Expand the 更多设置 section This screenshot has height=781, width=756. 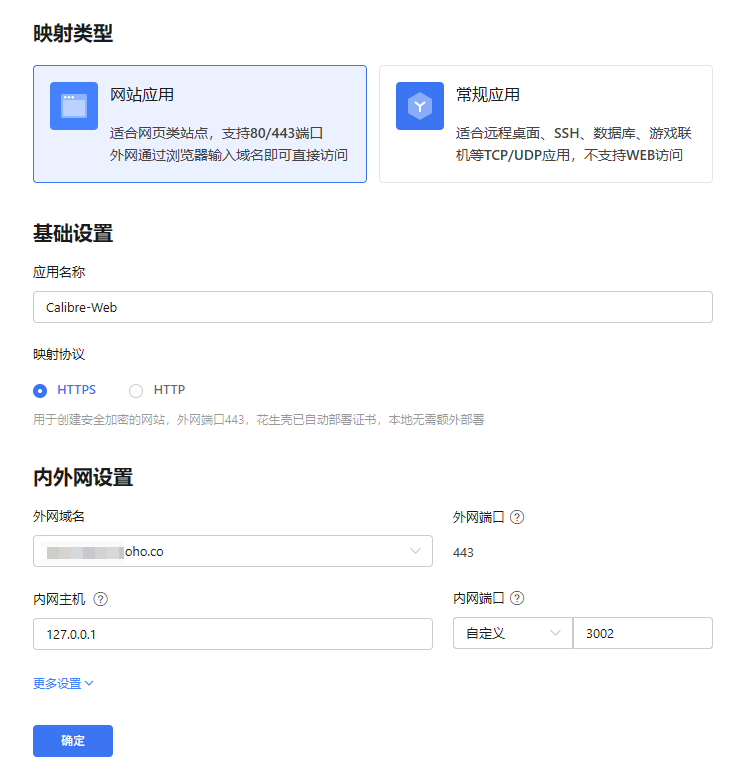(x=63, y=683)
